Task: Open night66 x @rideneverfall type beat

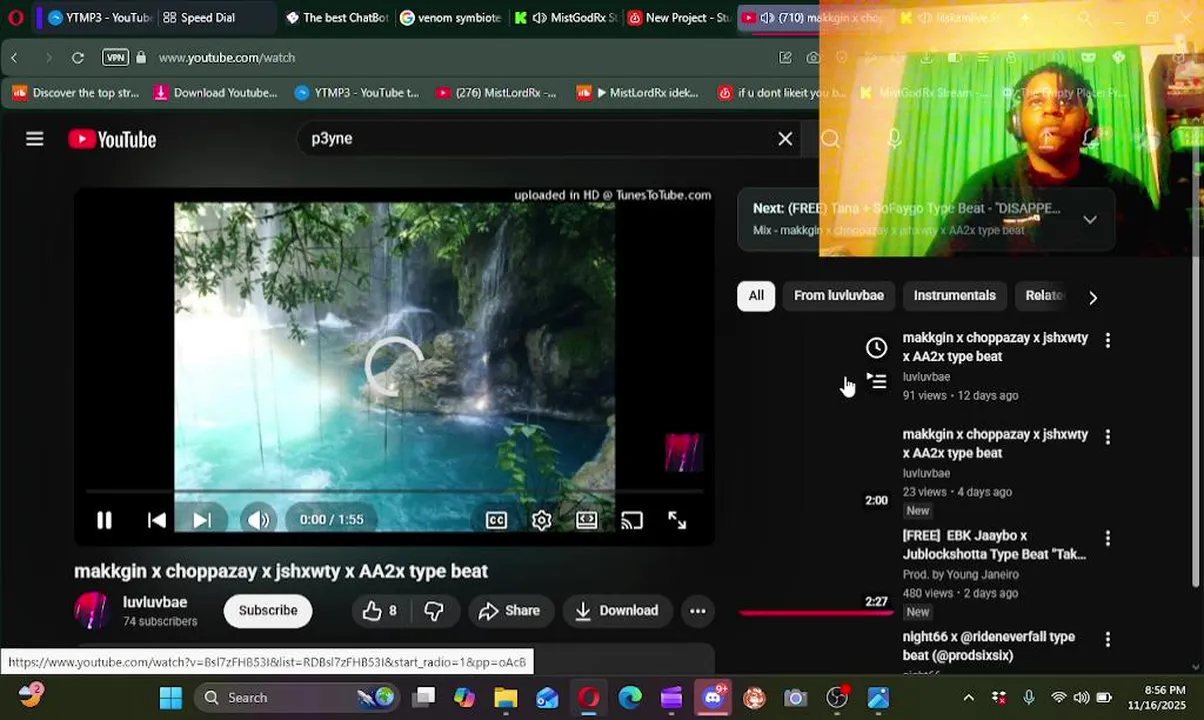Action: pos(988,646)
